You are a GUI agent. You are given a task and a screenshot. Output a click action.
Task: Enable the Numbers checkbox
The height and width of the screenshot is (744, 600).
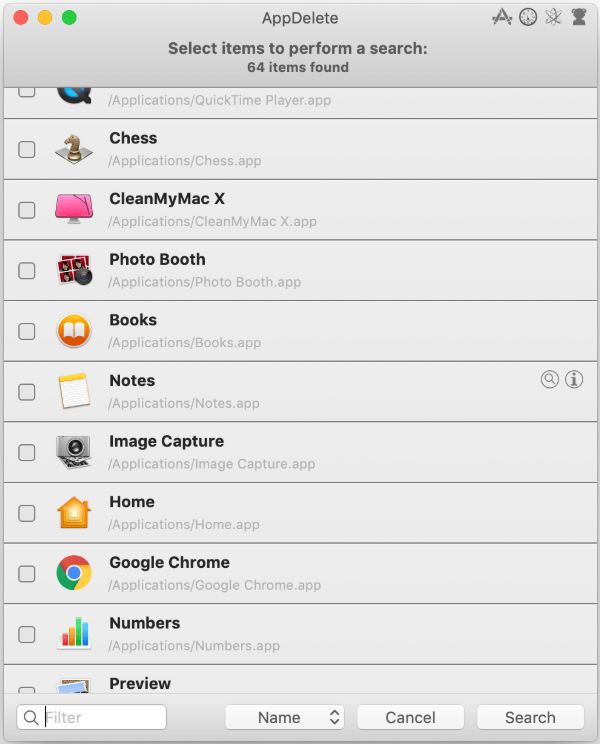(x=27, y=634)
